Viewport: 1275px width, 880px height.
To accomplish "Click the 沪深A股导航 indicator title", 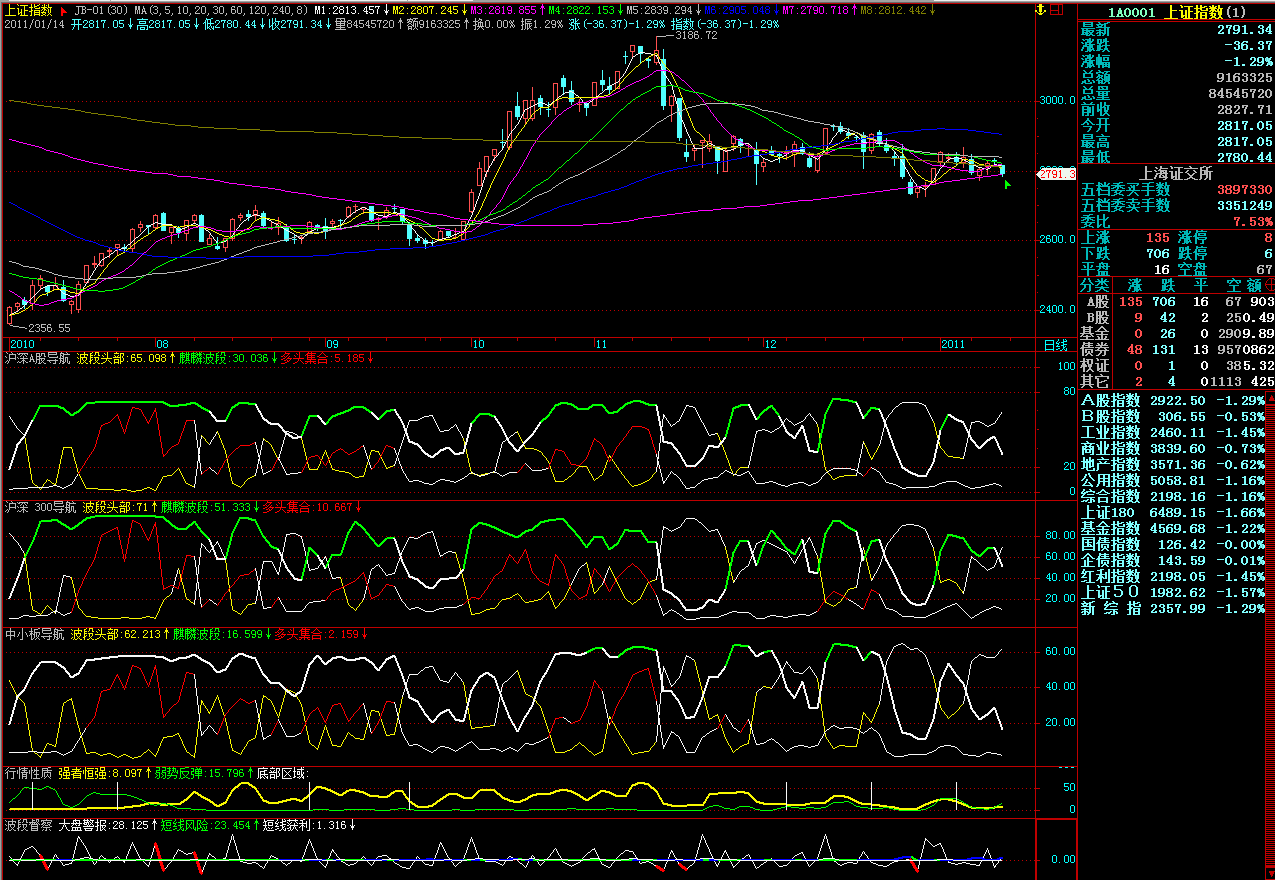I will click(x=37, y=358).
